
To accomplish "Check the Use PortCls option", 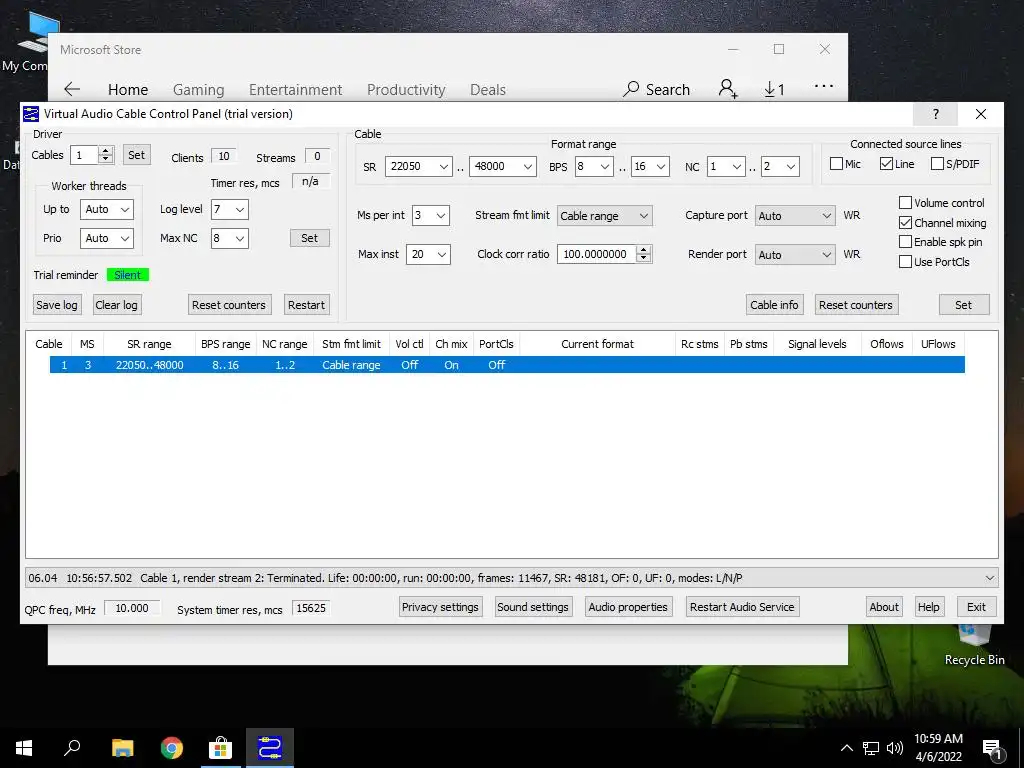I will click(905, 262).
